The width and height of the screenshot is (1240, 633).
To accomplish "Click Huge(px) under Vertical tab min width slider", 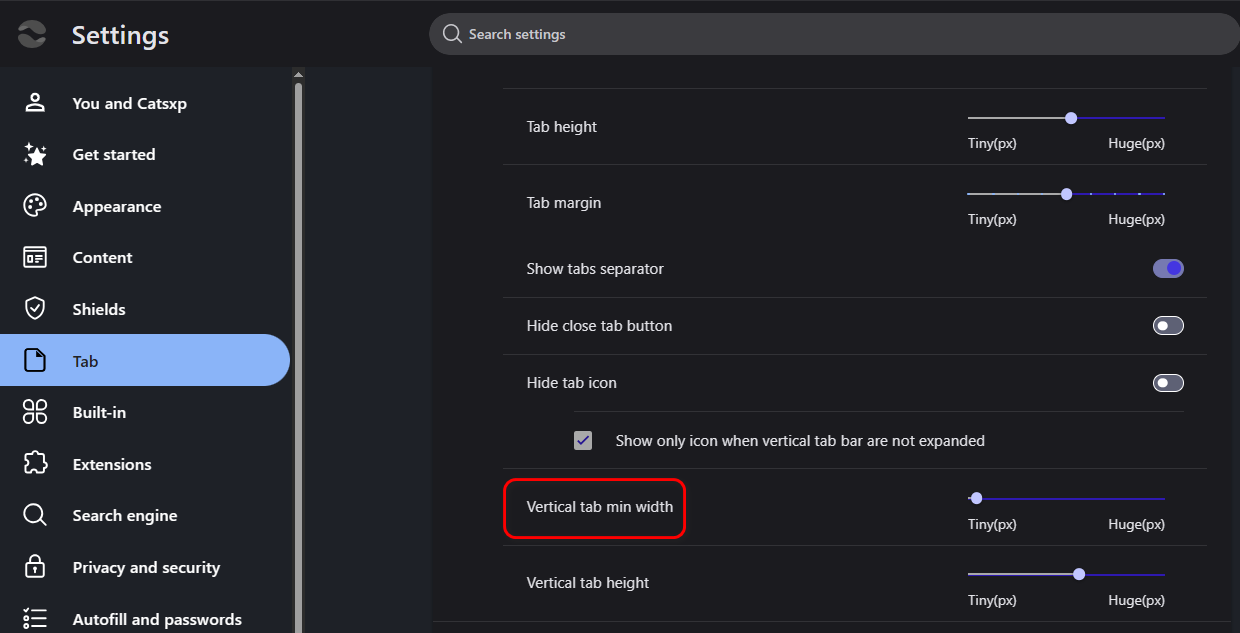I will (x=1137, y=524).
